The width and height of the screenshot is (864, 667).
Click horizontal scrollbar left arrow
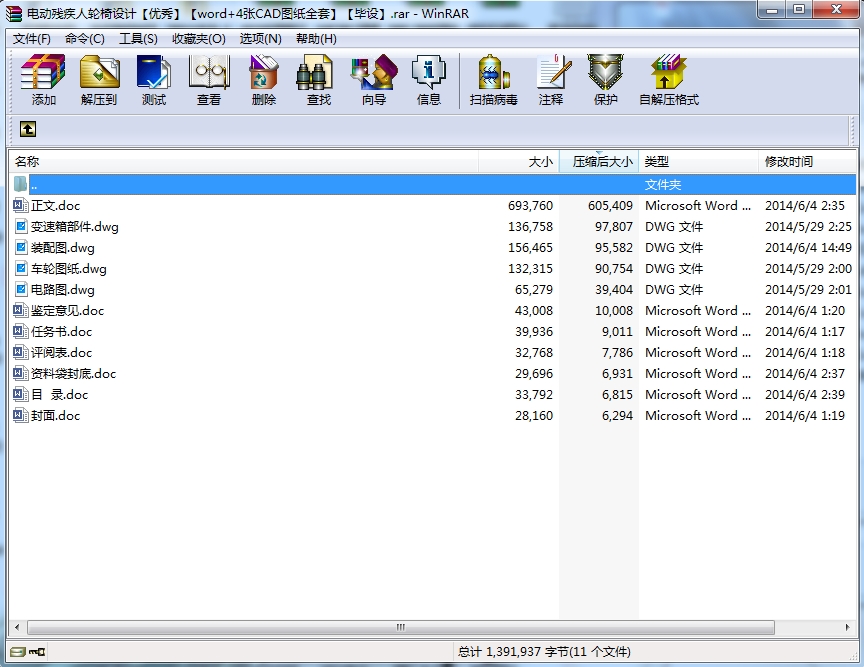coord(17,627)
